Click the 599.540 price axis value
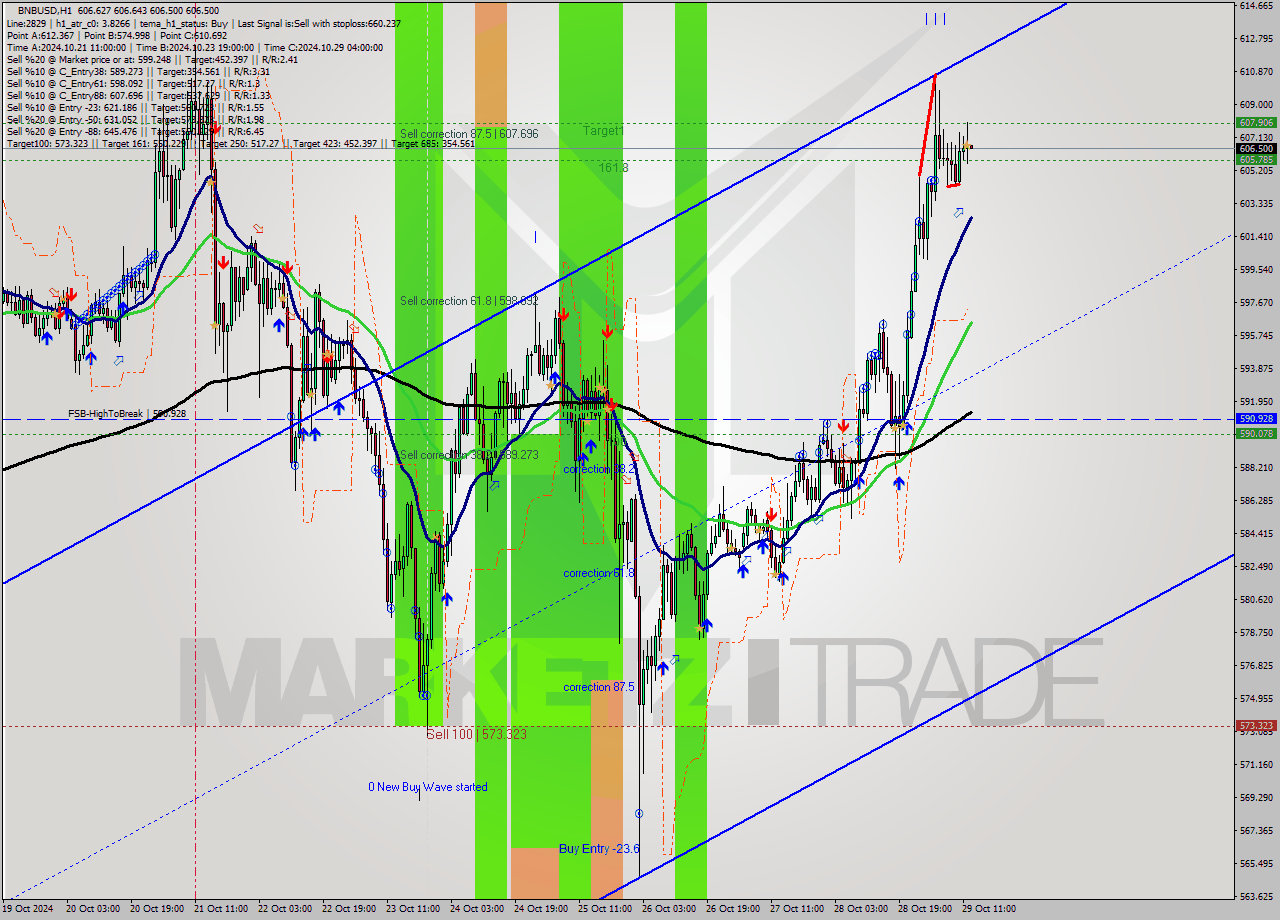The width and height of the screenshot is (1280, 920). (x=1256, y=270)
